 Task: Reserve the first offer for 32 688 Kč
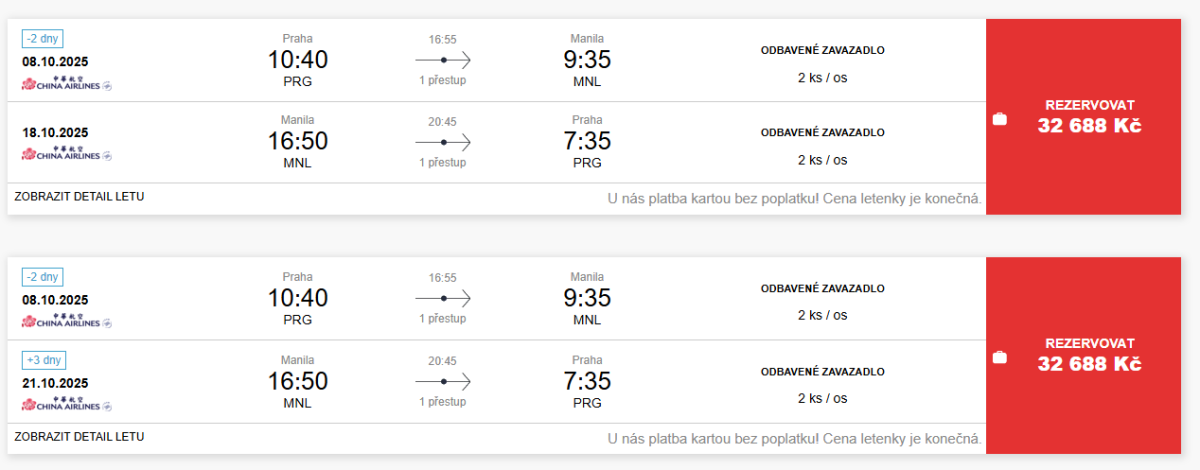[x=1090, y=116]
